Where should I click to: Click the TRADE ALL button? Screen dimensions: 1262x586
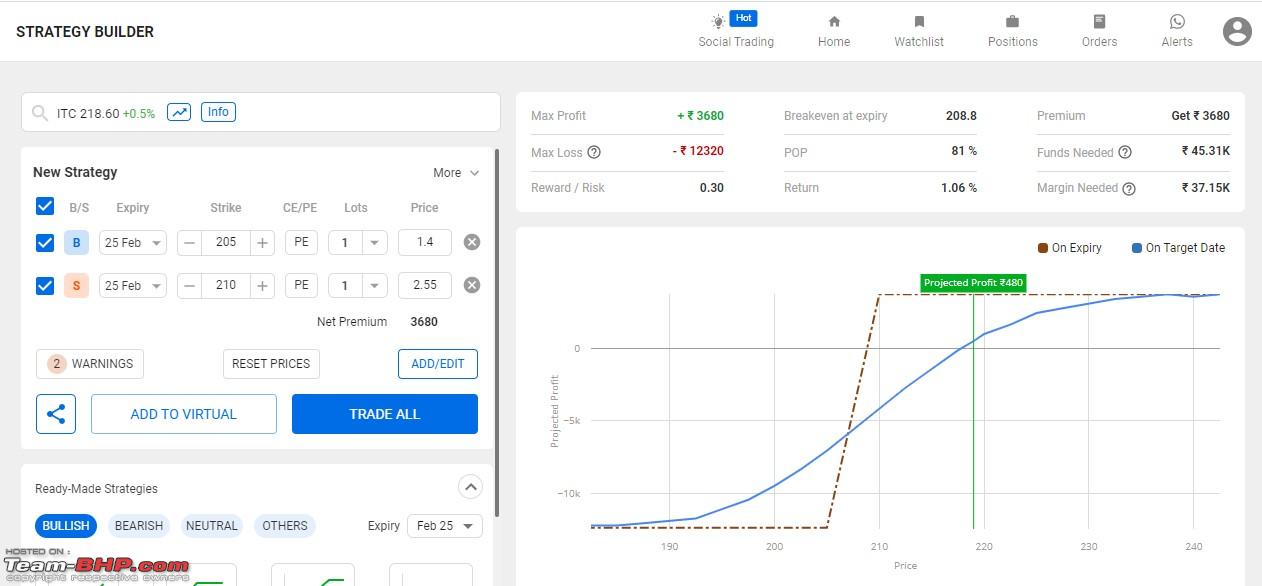coord(385,414)
